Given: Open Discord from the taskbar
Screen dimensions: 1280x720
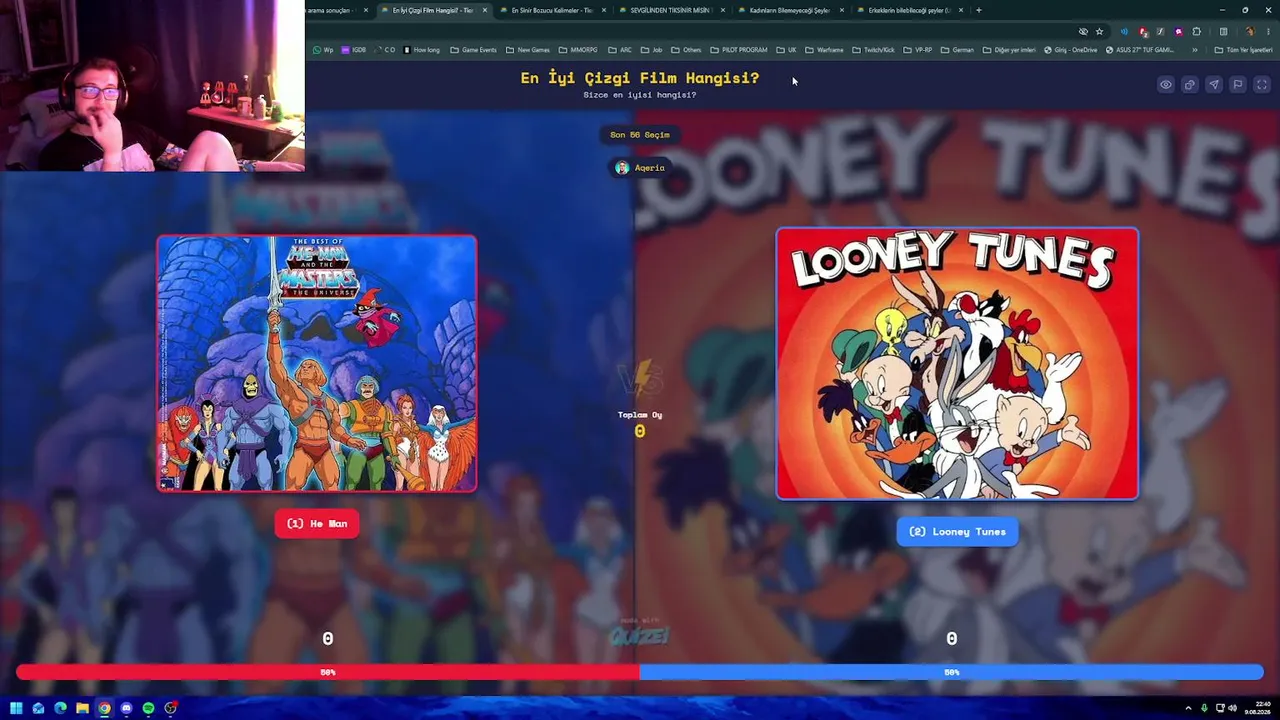Looking at the screenshot, I should (126, 708).
